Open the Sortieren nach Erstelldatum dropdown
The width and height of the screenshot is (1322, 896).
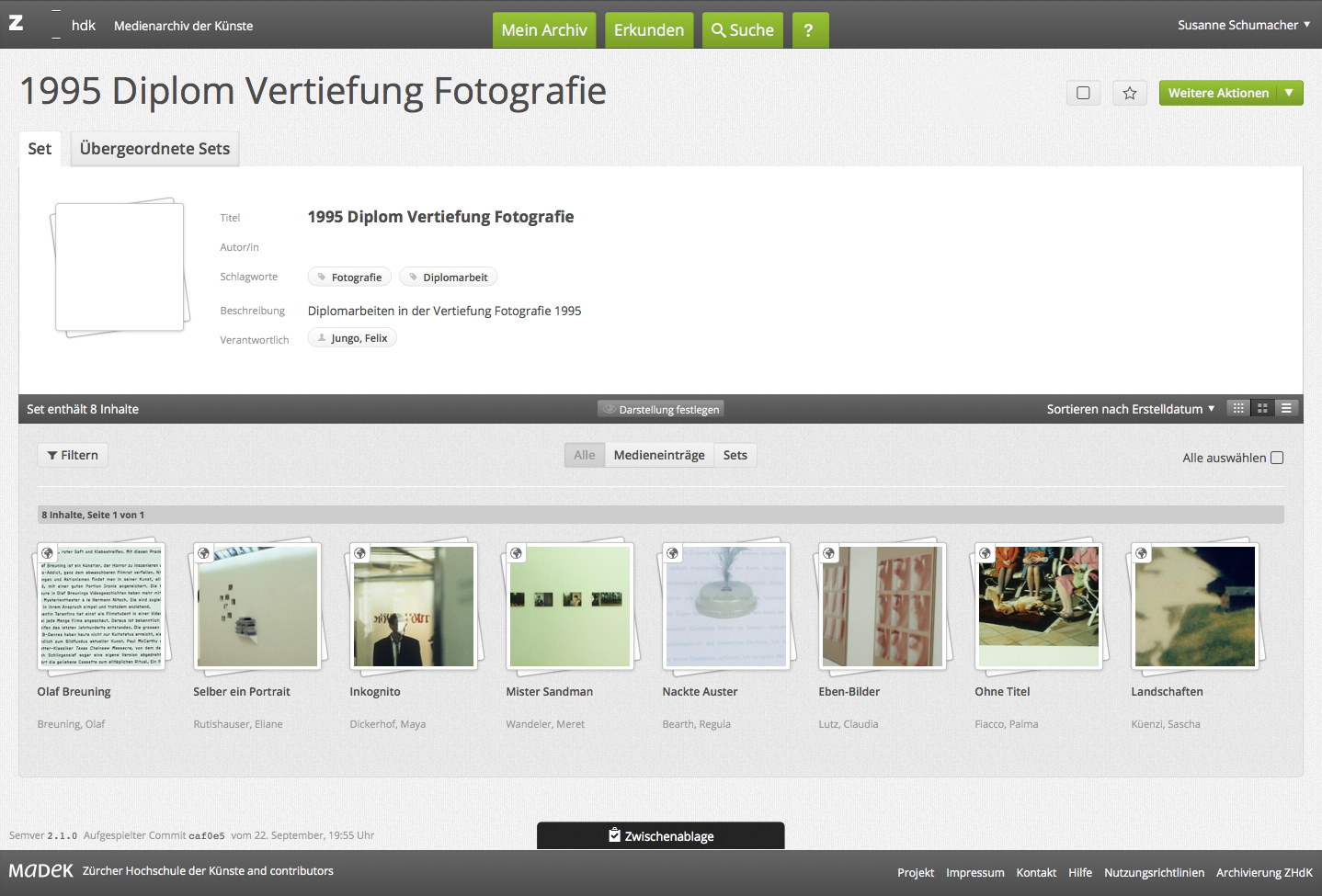(x=1130, y=409)
